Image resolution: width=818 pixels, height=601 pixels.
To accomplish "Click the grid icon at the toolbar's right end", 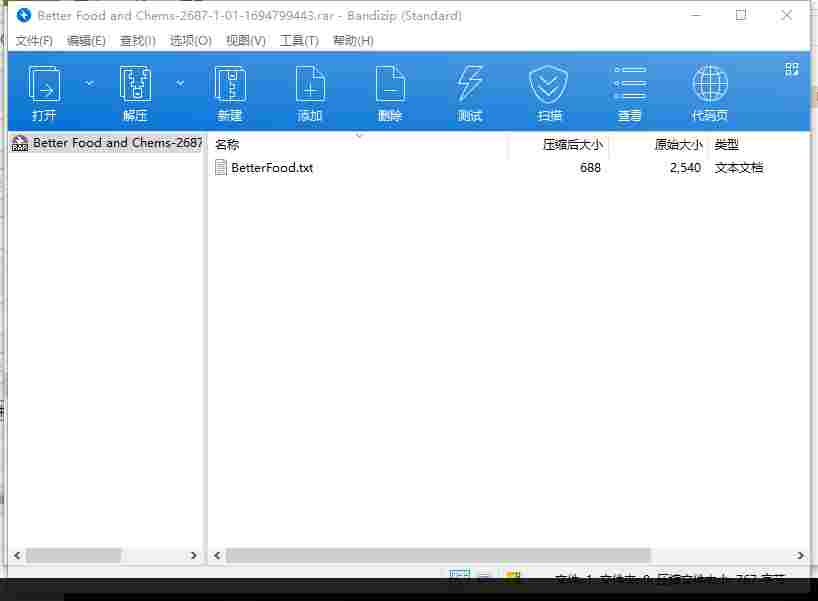I will 791,69.
